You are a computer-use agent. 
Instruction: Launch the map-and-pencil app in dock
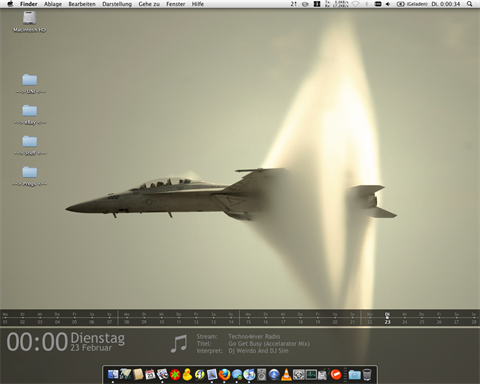tap(126, 375)
